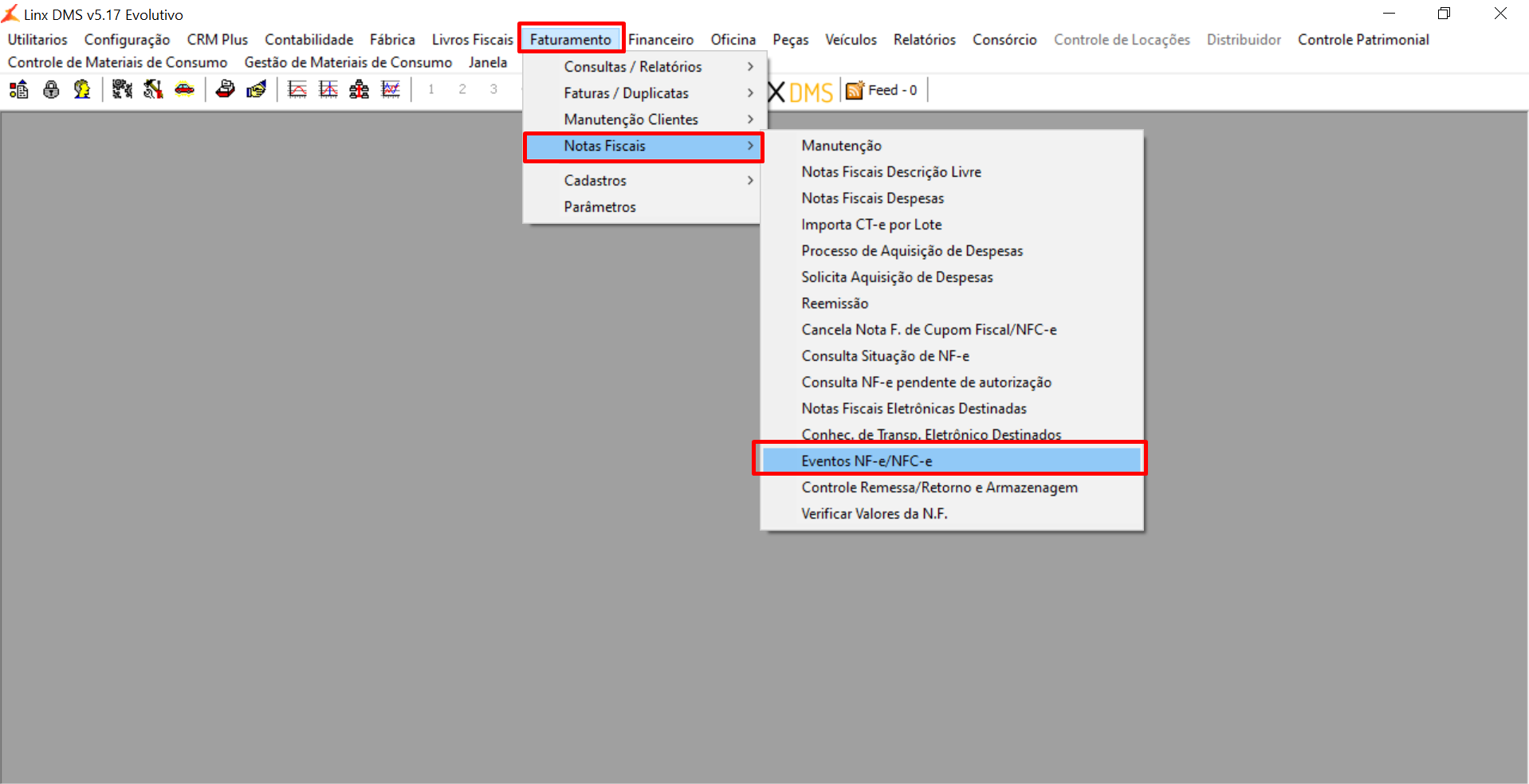This screenshot has height=784, width=1529.
Task: Open the Controle Patrimonial menu
Action: tap(1363, 40)
